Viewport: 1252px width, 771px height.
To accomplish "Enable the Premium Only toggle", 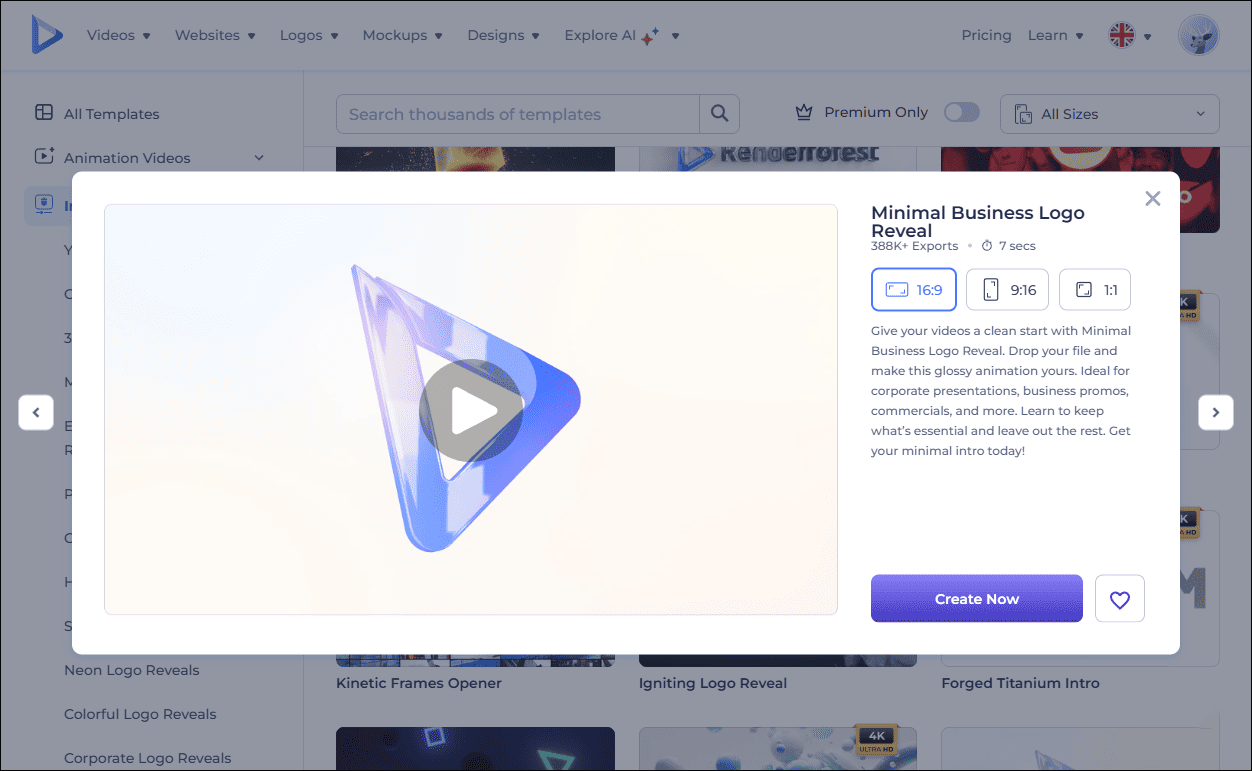I will 962,112.
